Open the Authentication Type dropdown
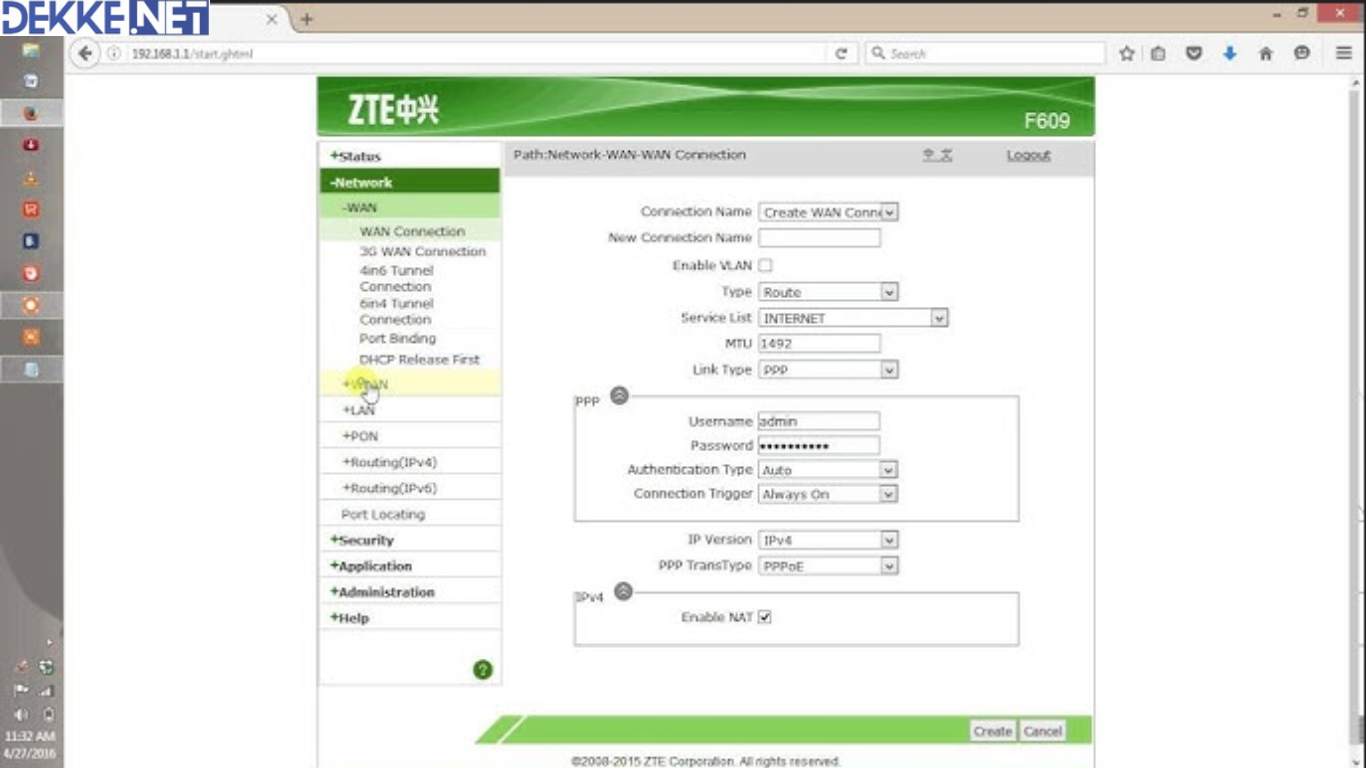 (828, 470)
